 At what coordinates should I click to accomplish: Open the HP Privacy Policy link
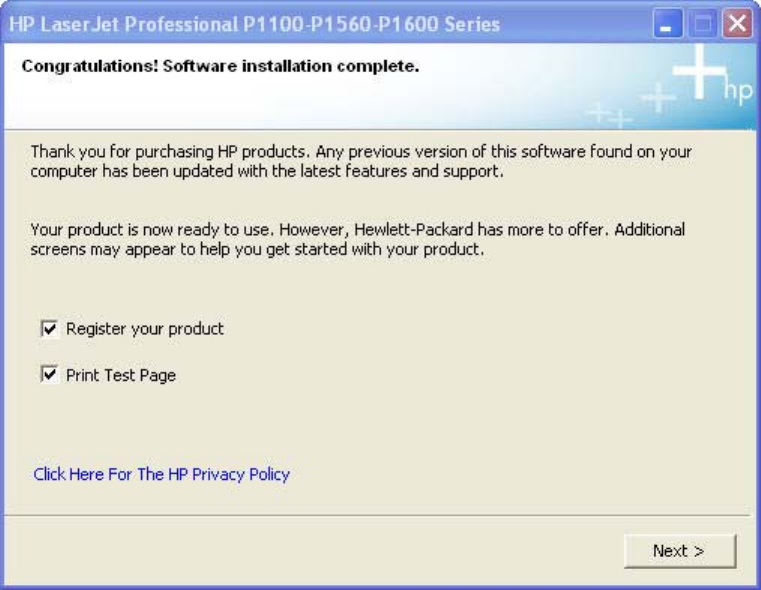click(x=162, y=474)
